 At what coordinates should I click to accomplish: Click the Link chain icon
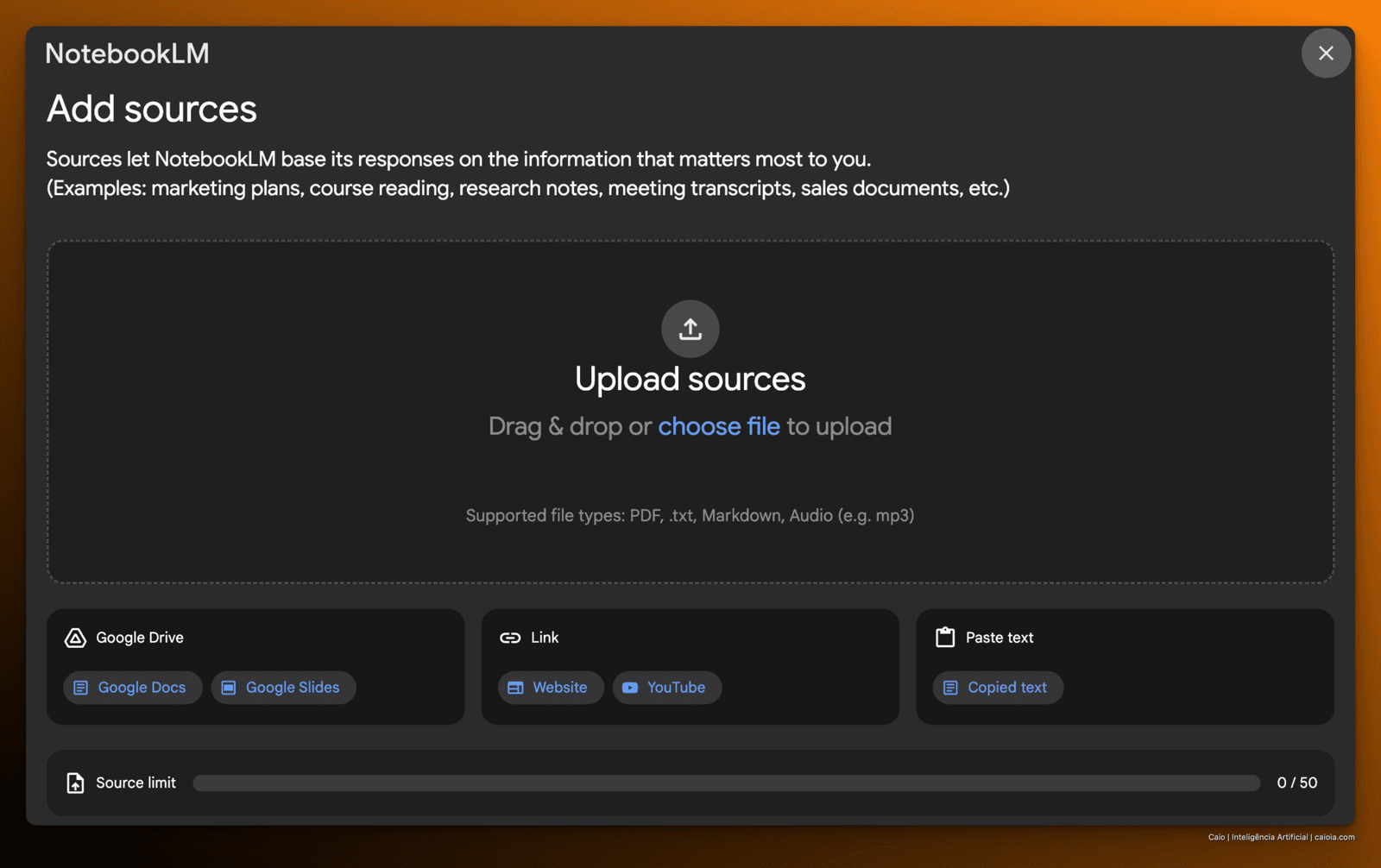click(x=510, y=638)
